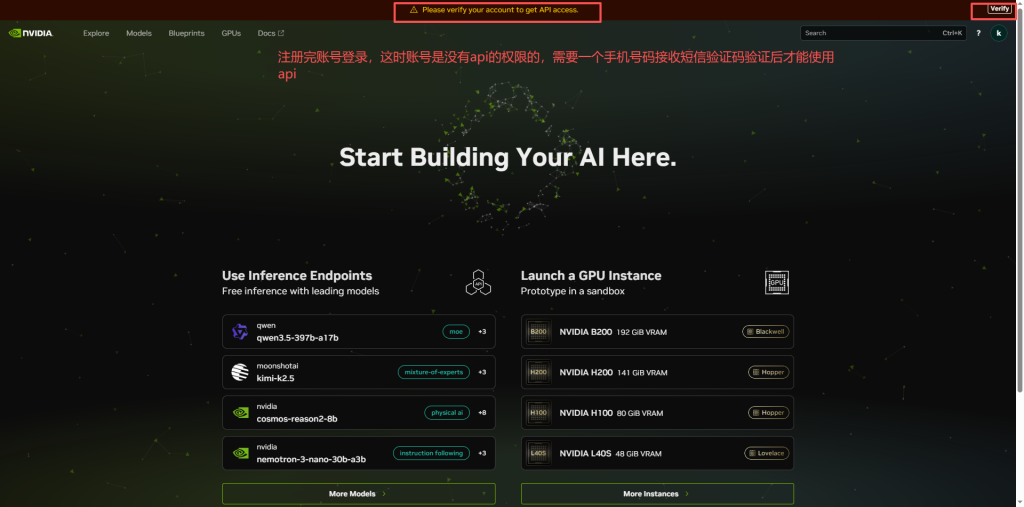Screen dimensions: 1024x507
Task: Open the help question mark icon
Action: (x=978, y=33)
